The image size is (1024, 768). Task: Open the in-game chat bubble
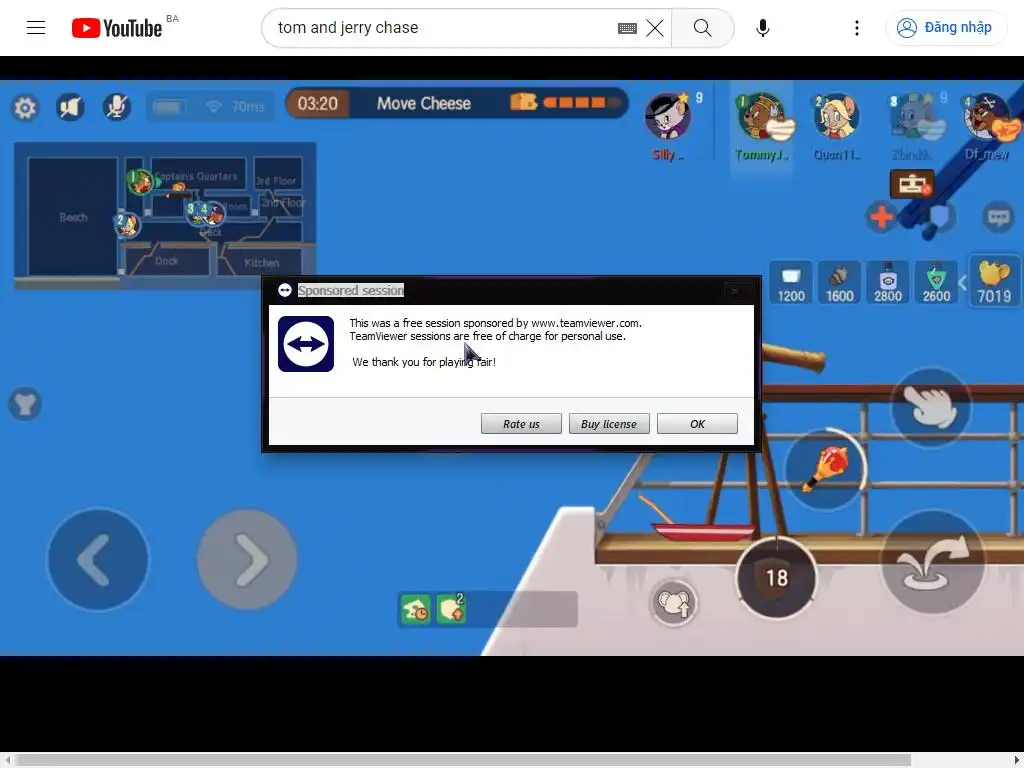point(998,217)
